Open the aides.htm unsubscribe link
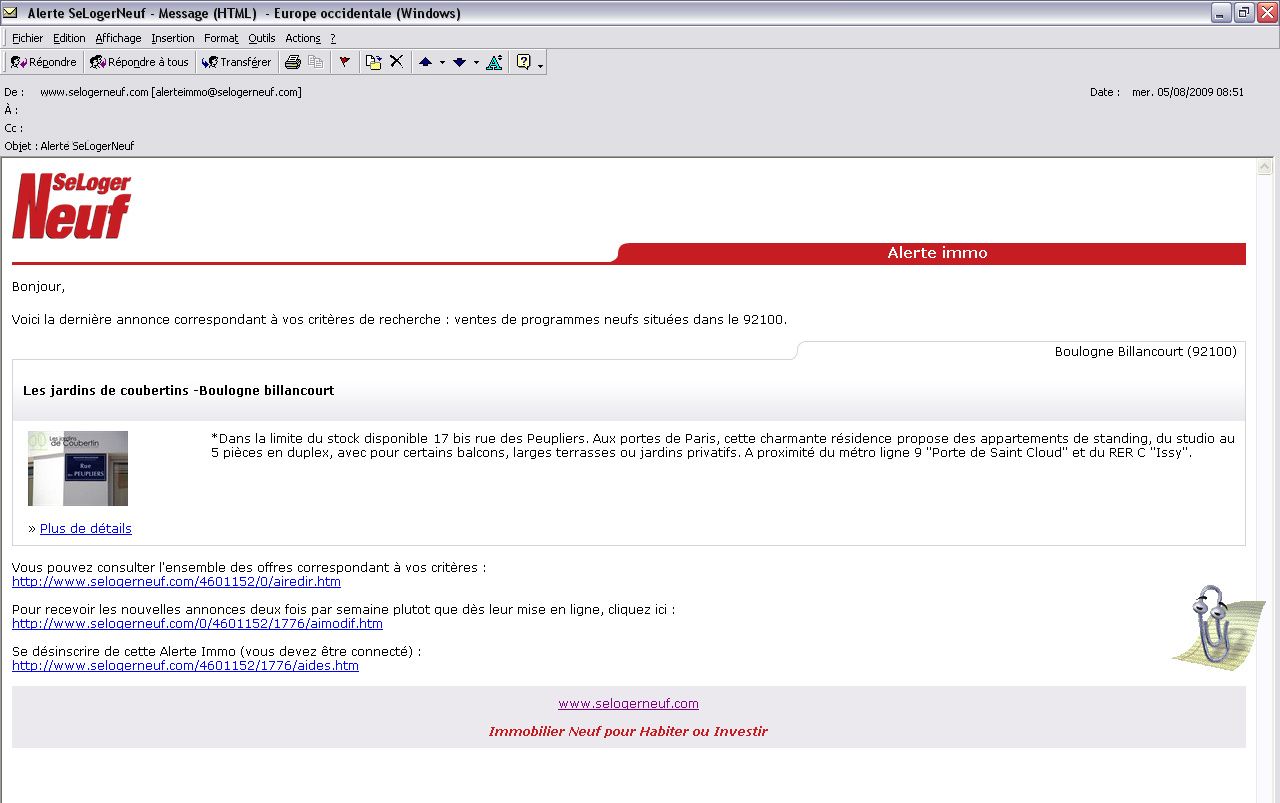Image resolution: width=1280 pixels, height=803 pixels. [x=185, y=665]
